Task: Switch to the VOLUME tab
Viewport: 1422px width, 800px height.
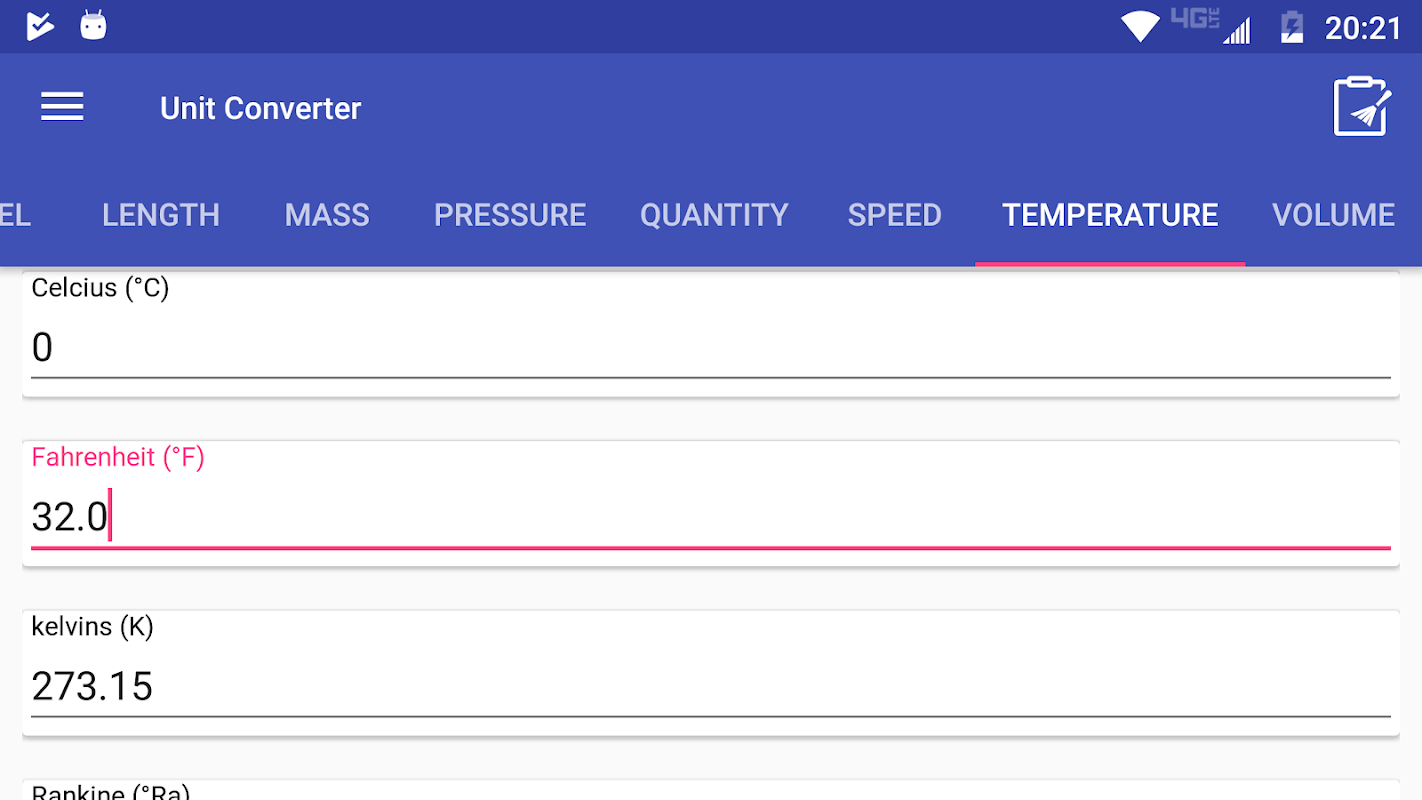Action: coord(1333,215)
